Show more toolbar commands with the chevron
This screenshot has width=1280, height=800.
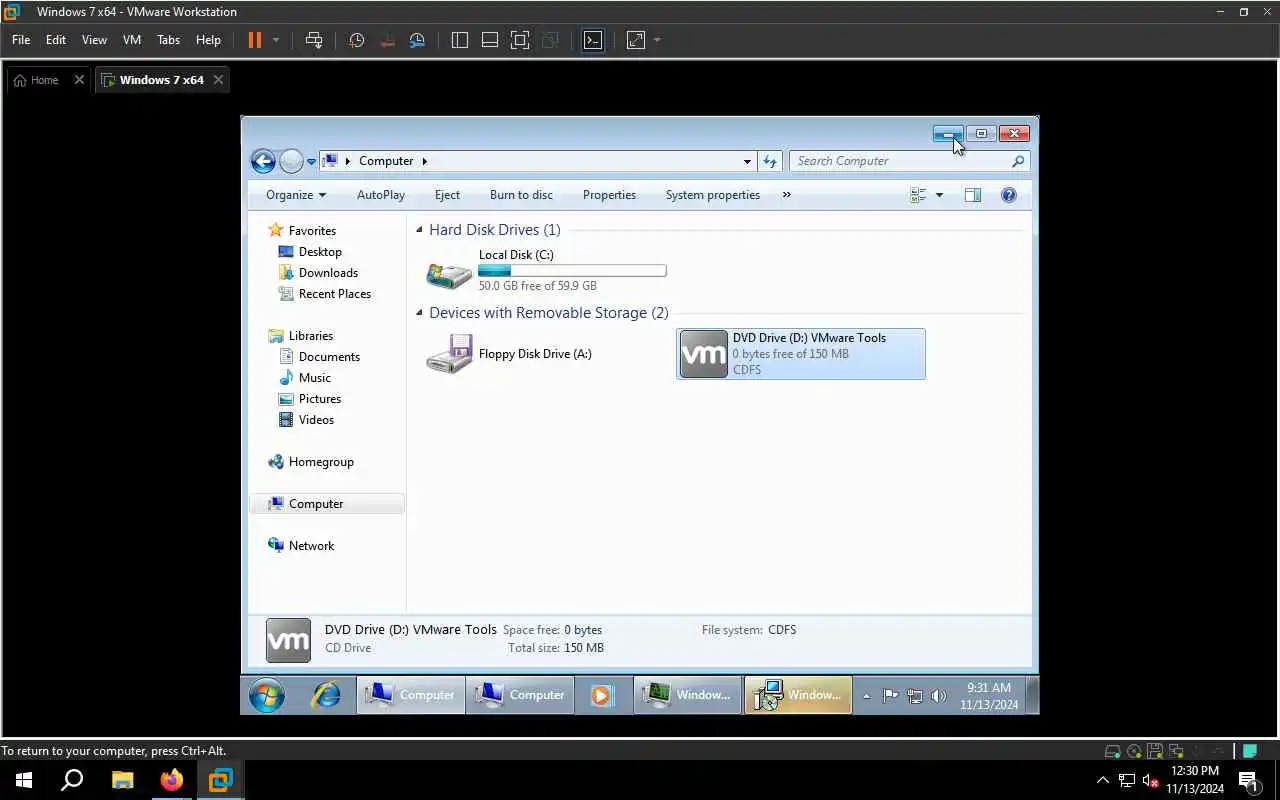click(786, 195)
